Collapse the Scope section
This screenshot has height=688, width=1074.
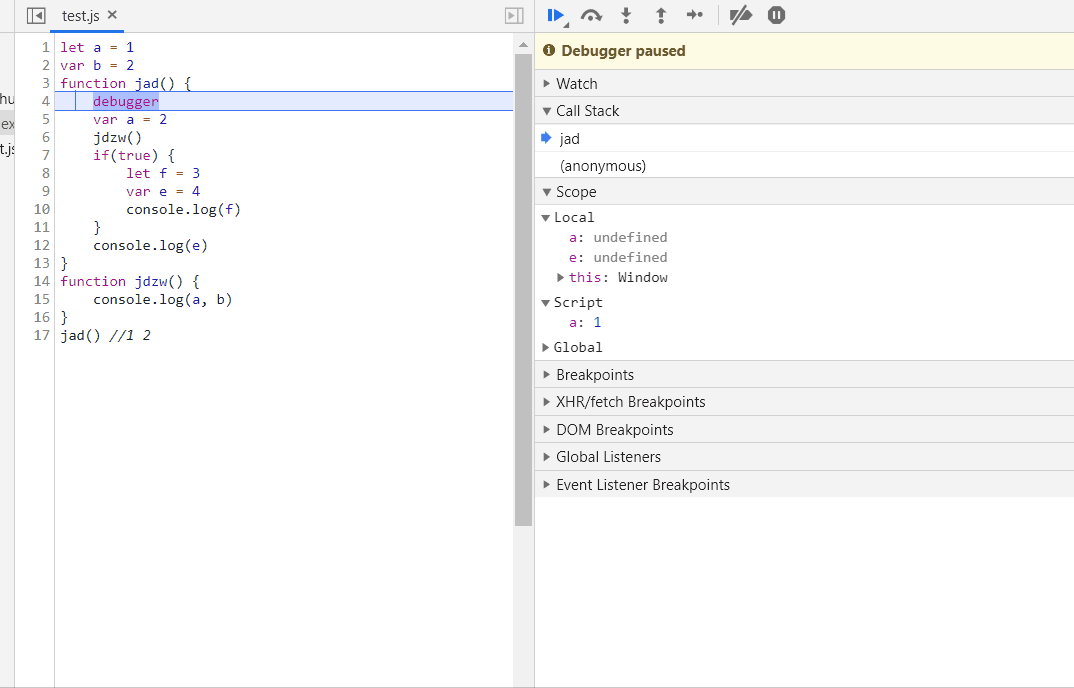[804, 192]
